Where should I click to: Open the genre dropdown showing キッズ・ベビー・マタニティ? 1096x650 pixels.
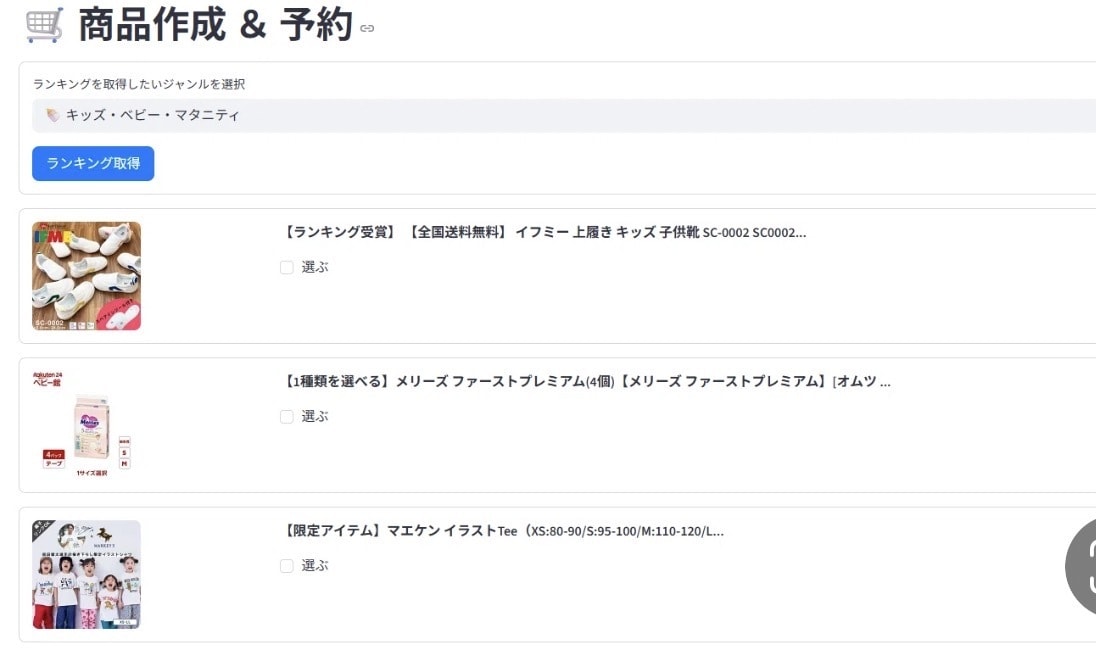[563, 115]
